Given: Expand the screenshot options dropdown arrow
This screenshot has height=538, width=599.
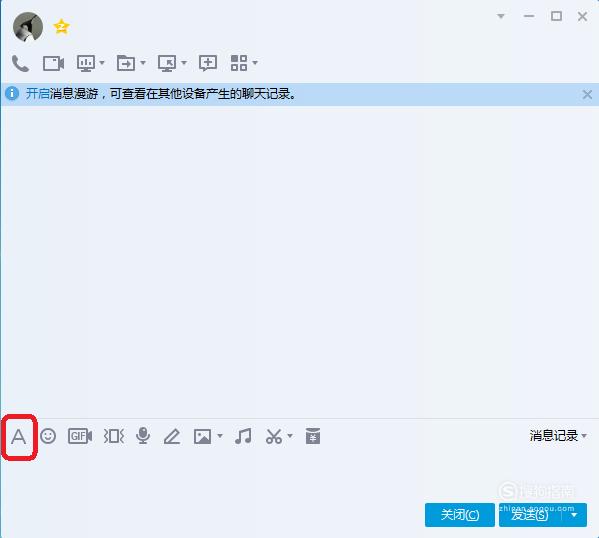Looking at the screenshot, I should (290, 436).
